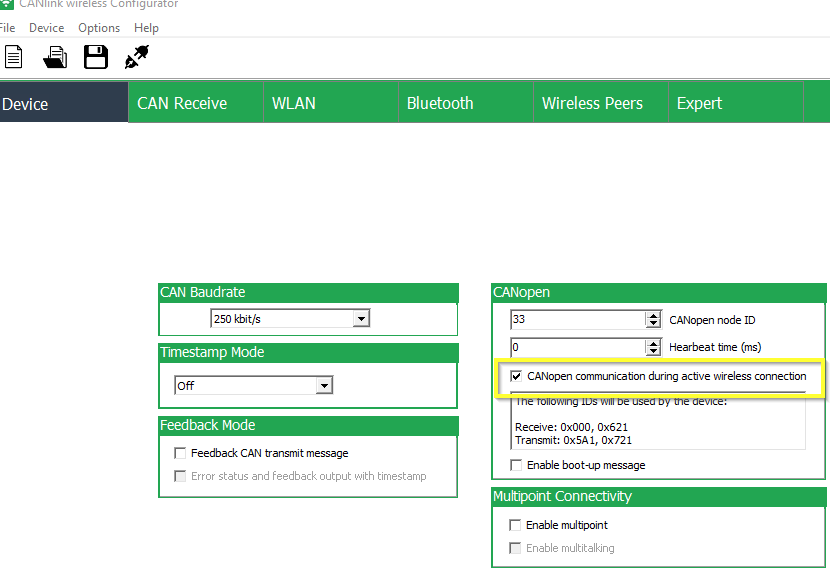Switch to the Expert tab
The height and width of the screenshot is (572, 830).
click(736, 102)
